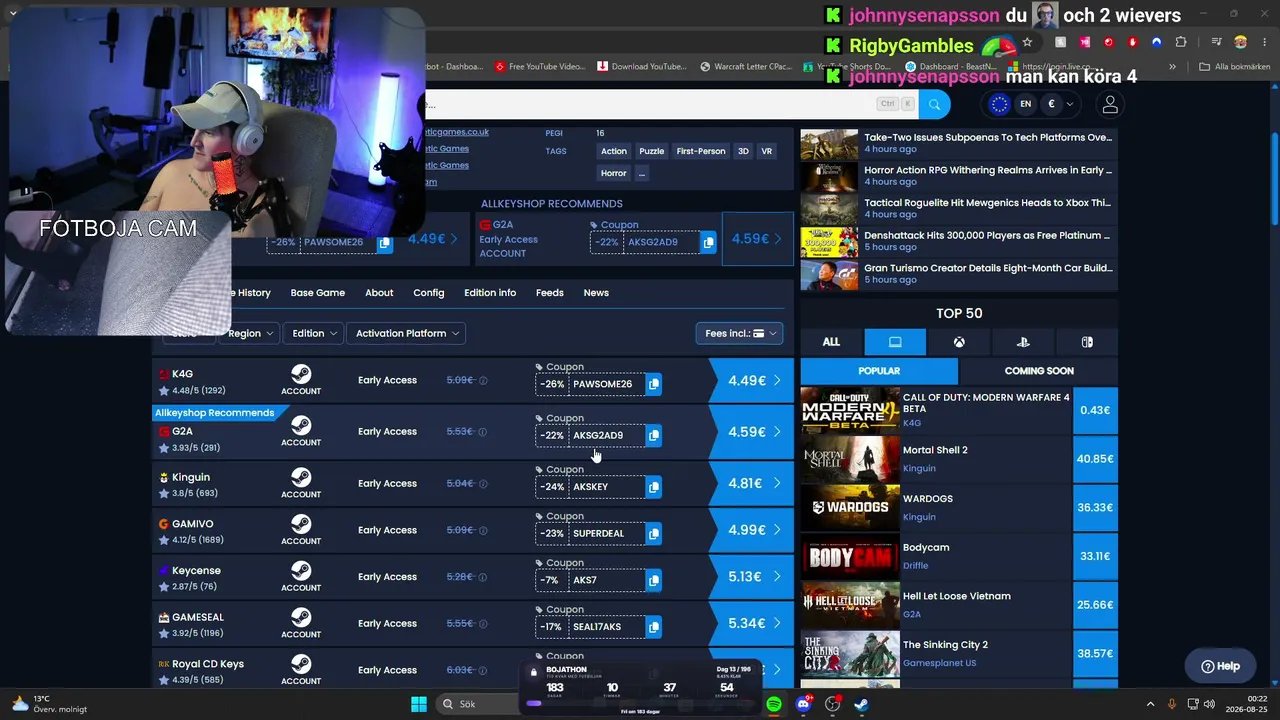Open the Chrome three-dot menu
The height and width of the screenshot is (720, 1280).
click(1264, 42)
